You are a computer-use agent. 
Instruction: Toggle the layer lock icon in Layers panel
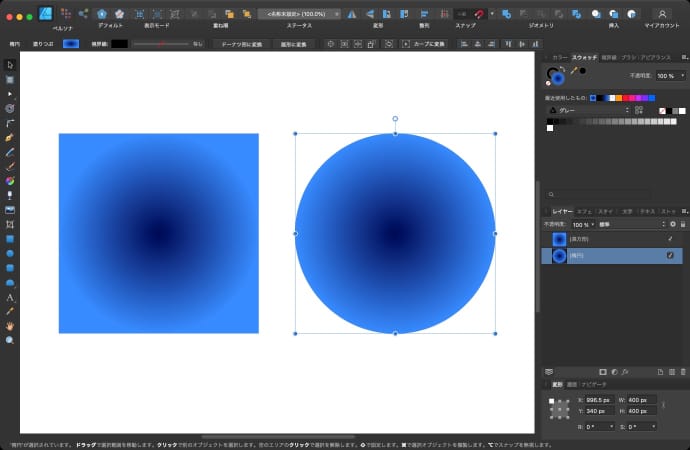pos(681,225)
